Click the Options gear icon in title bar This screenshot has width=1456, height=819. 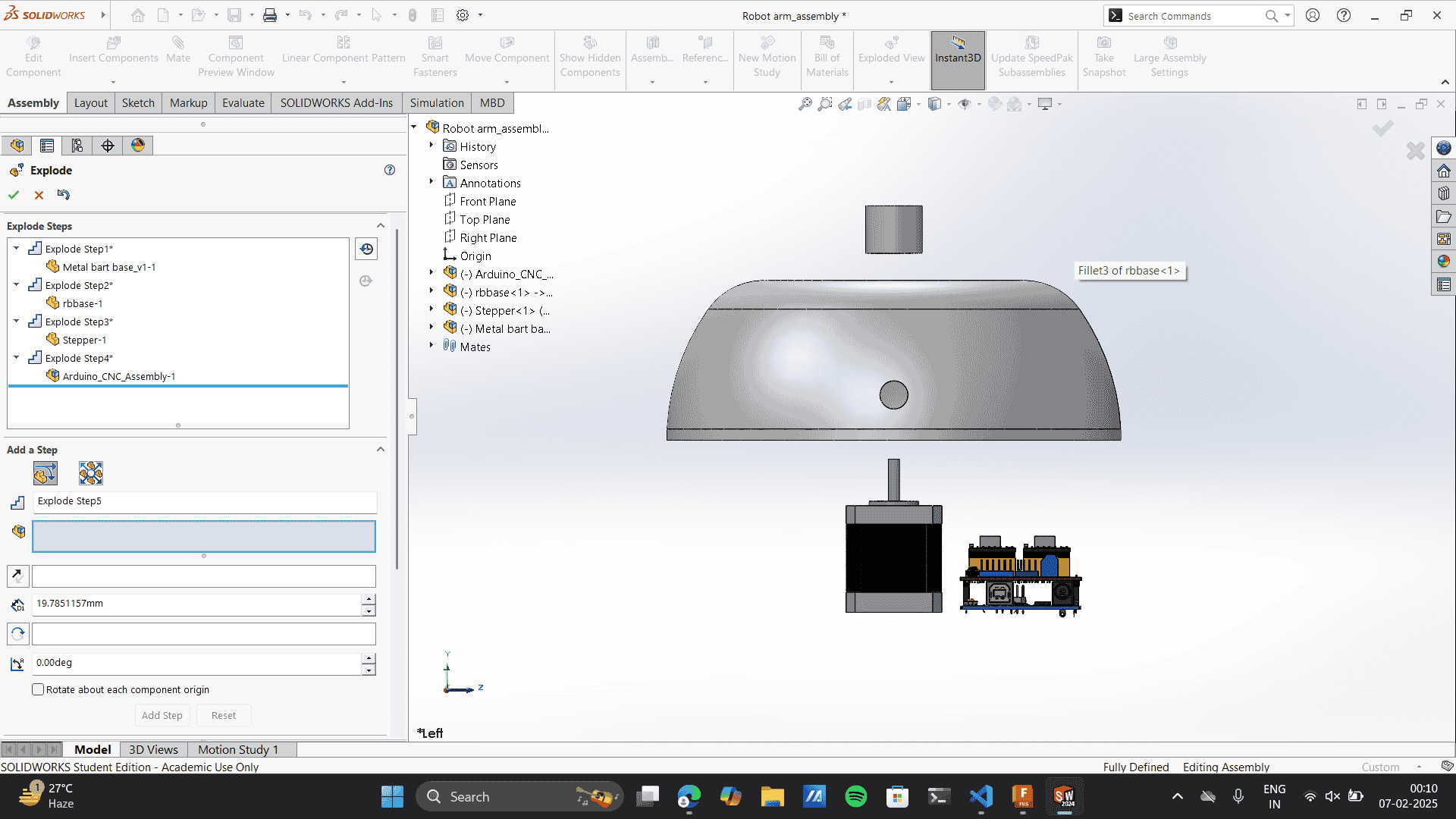[x=463, y=15]
